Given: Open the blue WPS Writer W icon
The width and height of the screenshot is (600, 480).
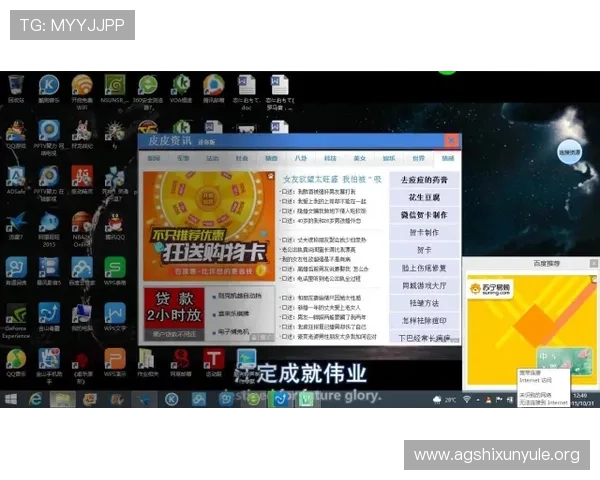Looking at the screenshot, I should click(x=115, y=313).
